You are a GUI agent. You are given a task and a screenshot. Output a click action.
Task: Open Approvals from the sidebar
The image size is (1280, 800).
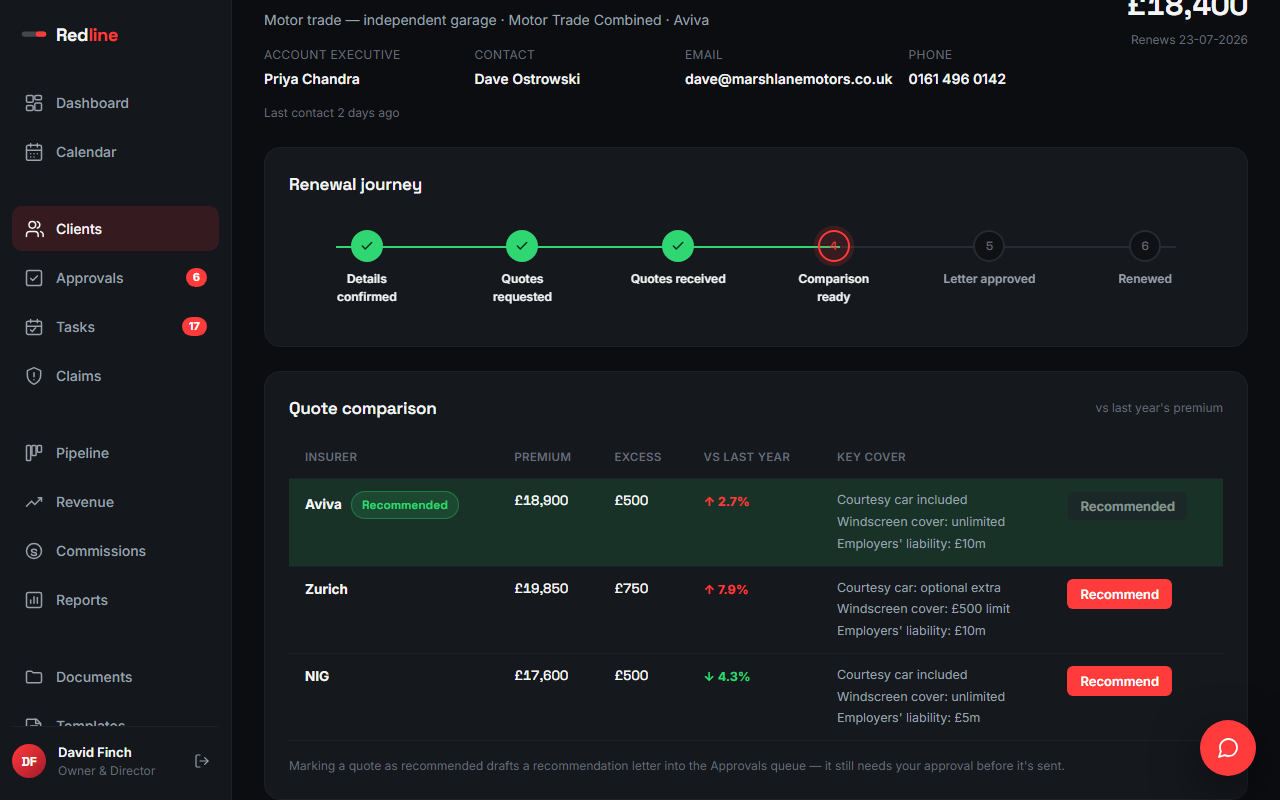[115, 278]
